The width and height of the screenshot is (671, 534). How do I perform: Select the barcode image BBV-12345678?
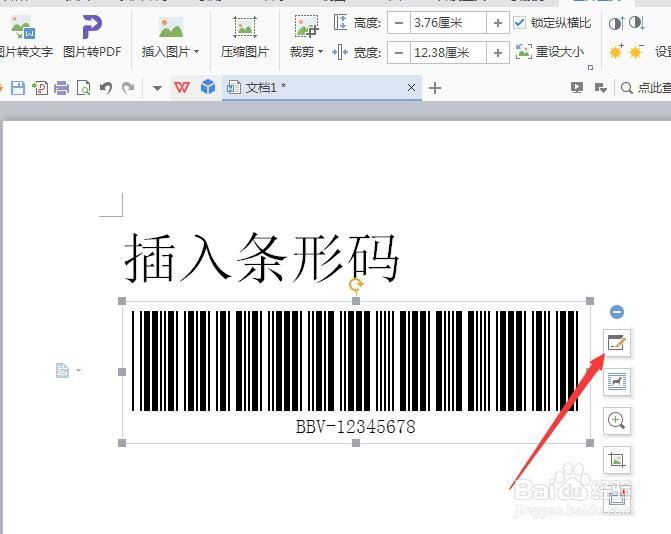point(356,372)
